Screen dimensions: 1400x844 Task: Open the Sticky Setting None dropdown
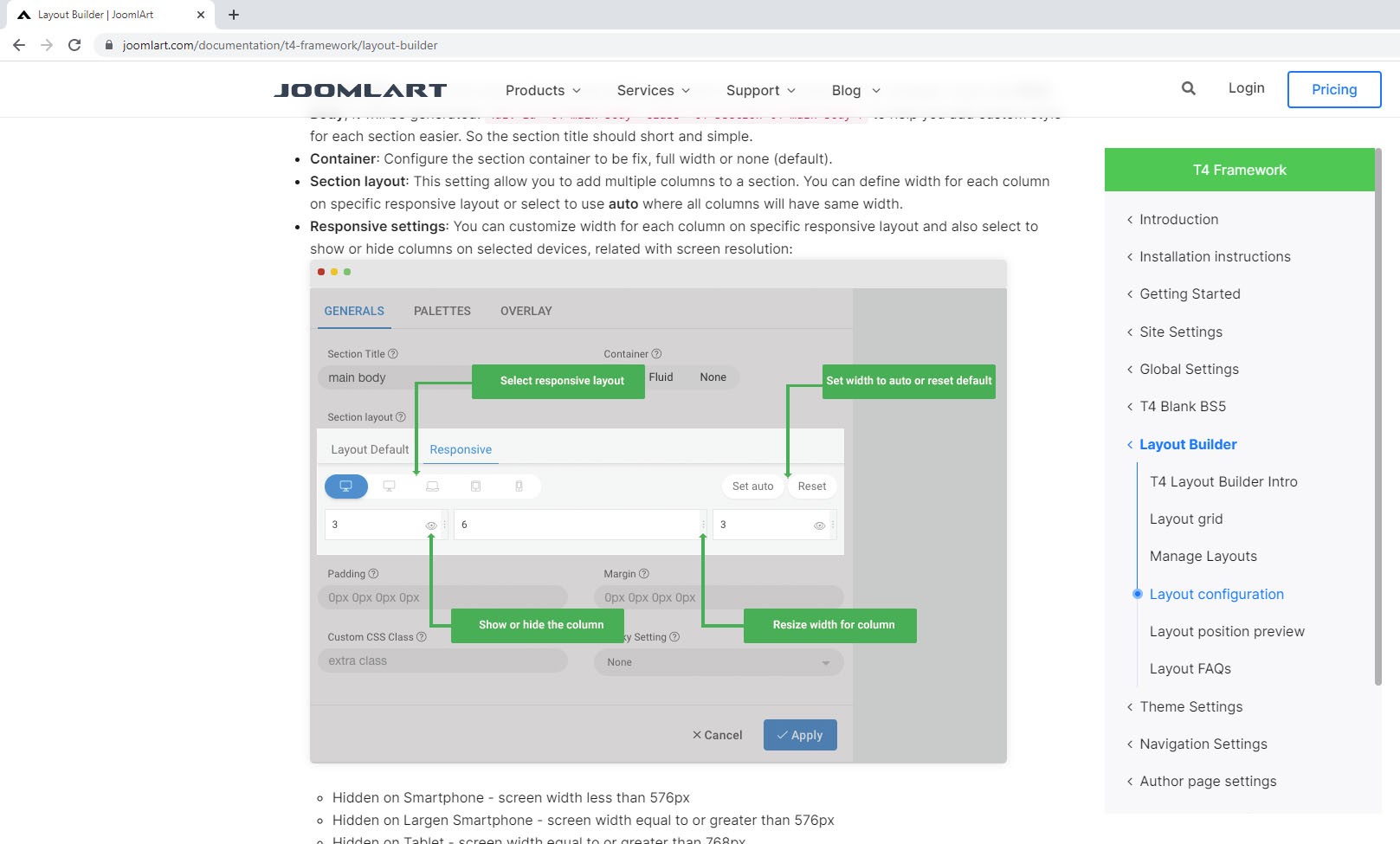pyautogui.click(x=719, y=662)
